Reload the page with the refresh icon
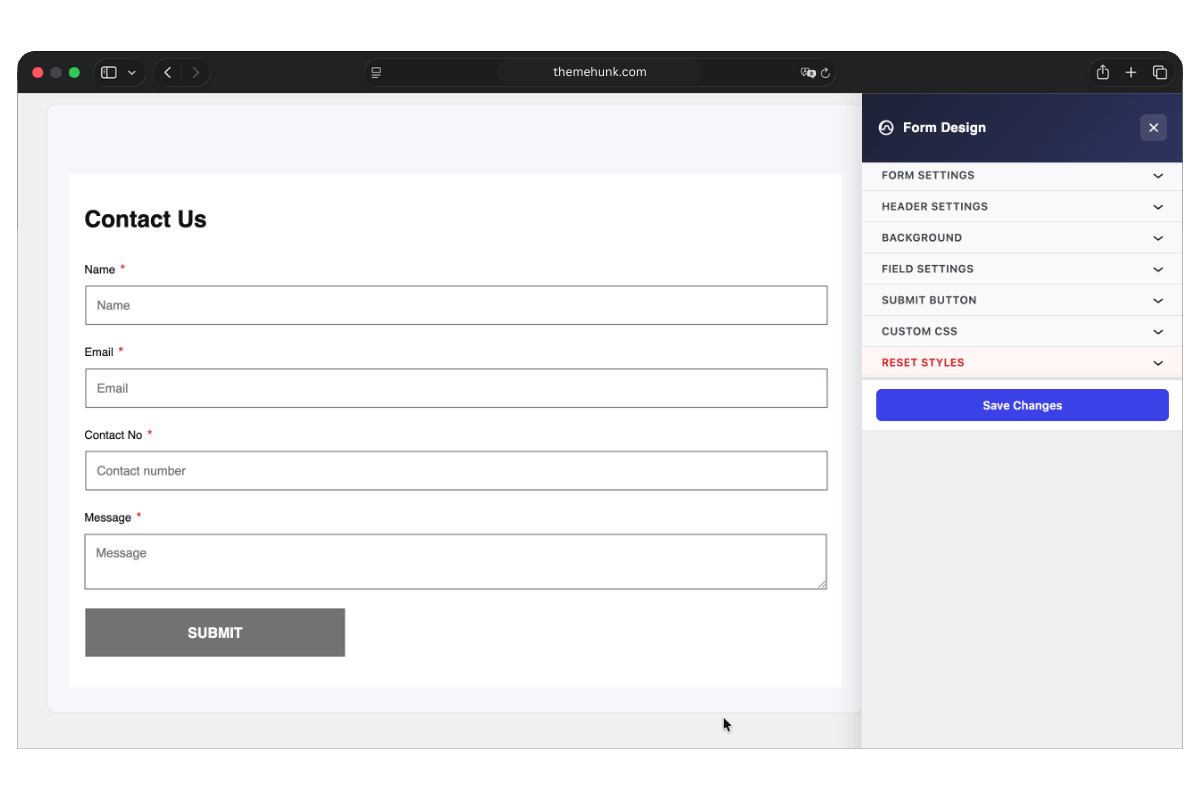The width and height of the screenshot is (1200, 800). pos(826,73)
